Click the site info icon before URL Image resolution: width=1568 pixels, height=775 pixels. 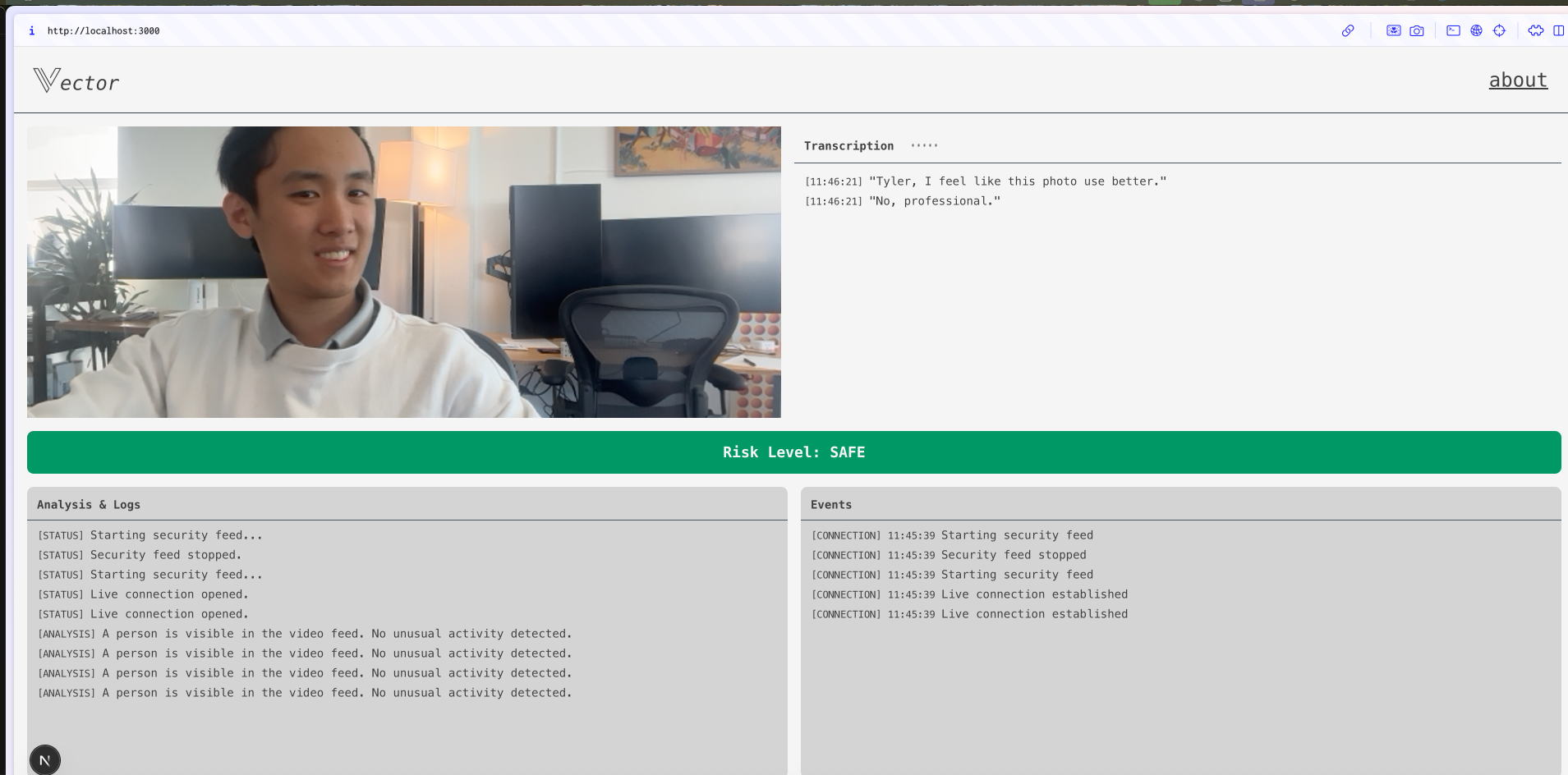[32, 30]
